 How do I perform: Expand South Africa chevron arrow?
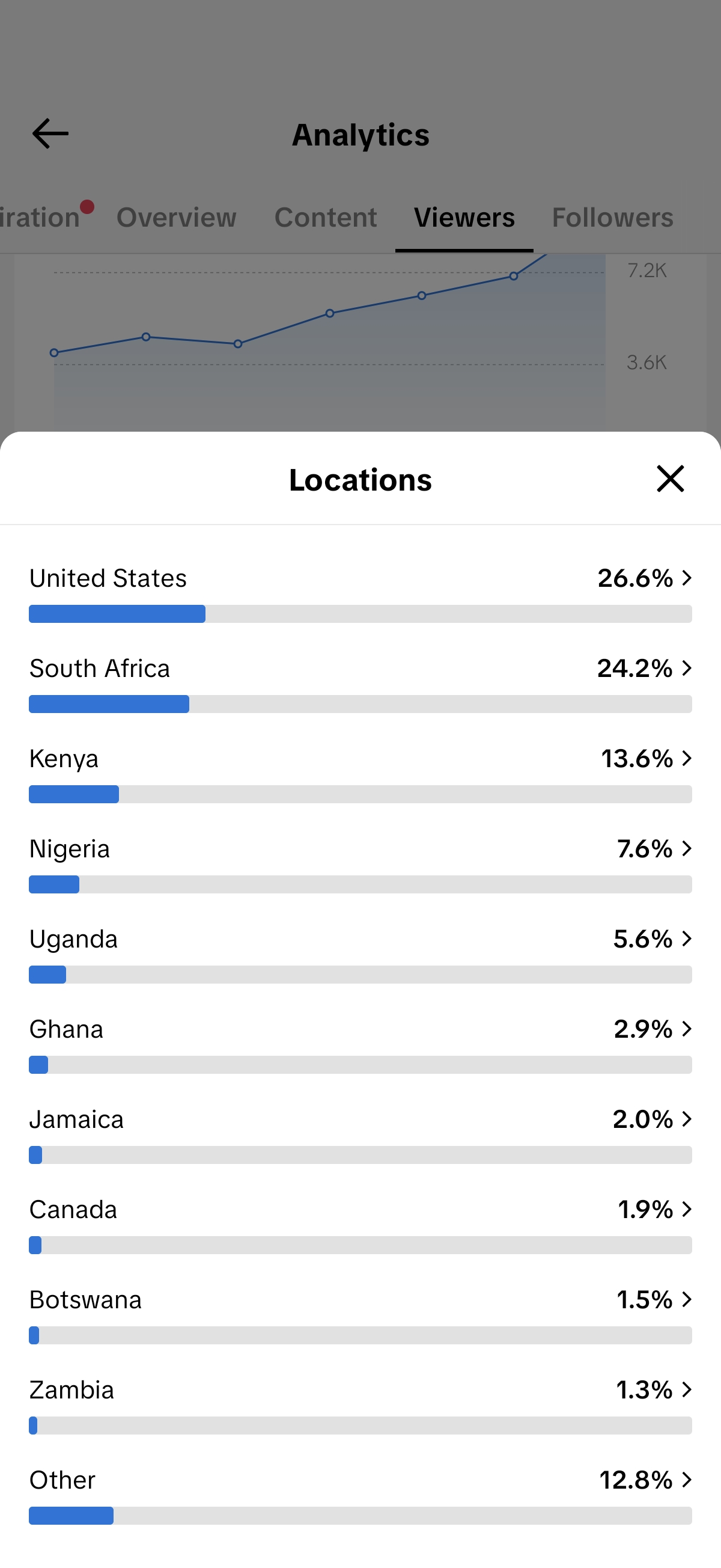click(x=687, y=668)
